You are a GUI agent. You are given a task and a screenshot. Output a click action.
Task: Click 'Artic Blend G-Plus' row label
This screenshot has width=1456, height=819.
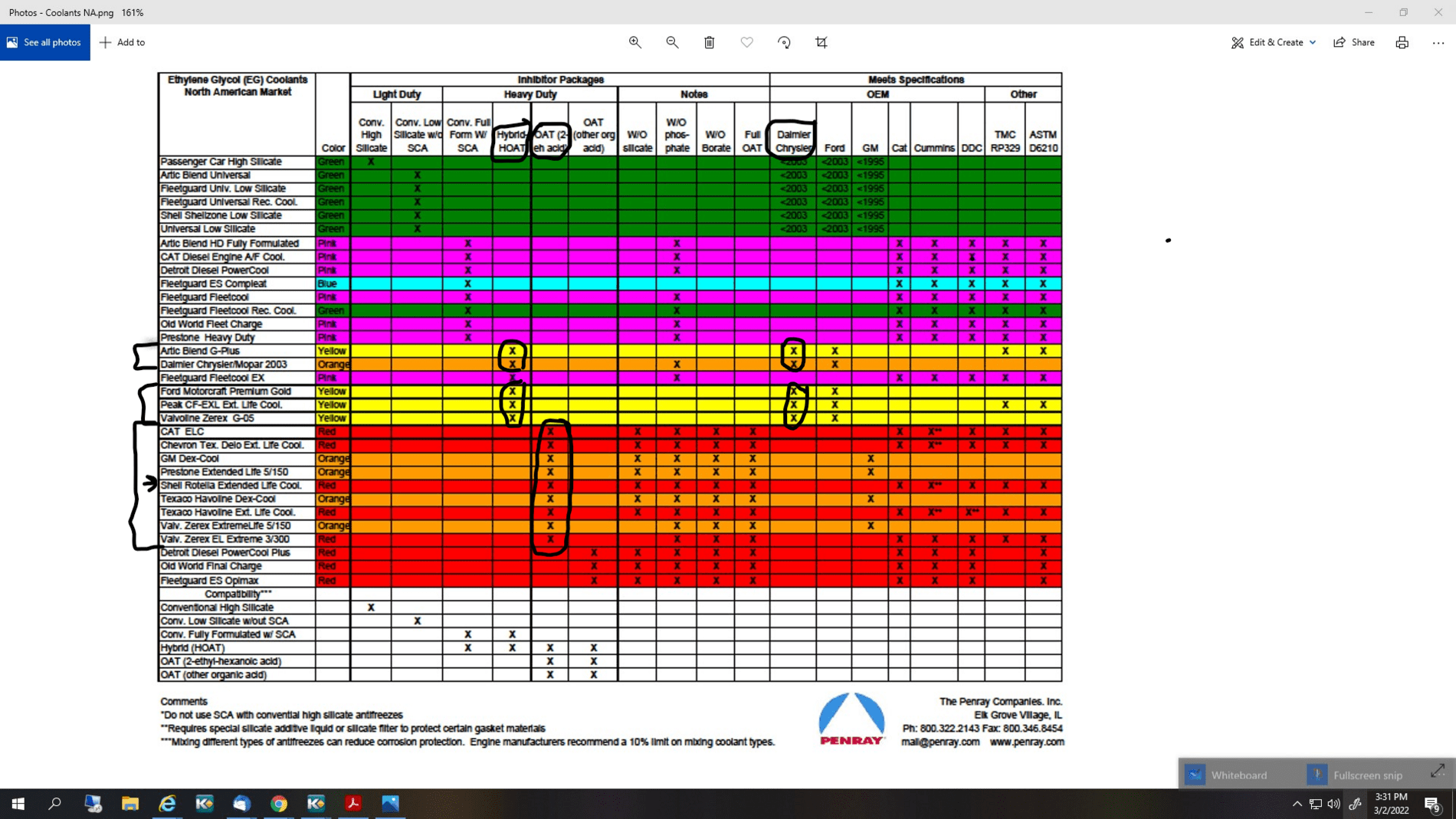(x=200, y=351)
